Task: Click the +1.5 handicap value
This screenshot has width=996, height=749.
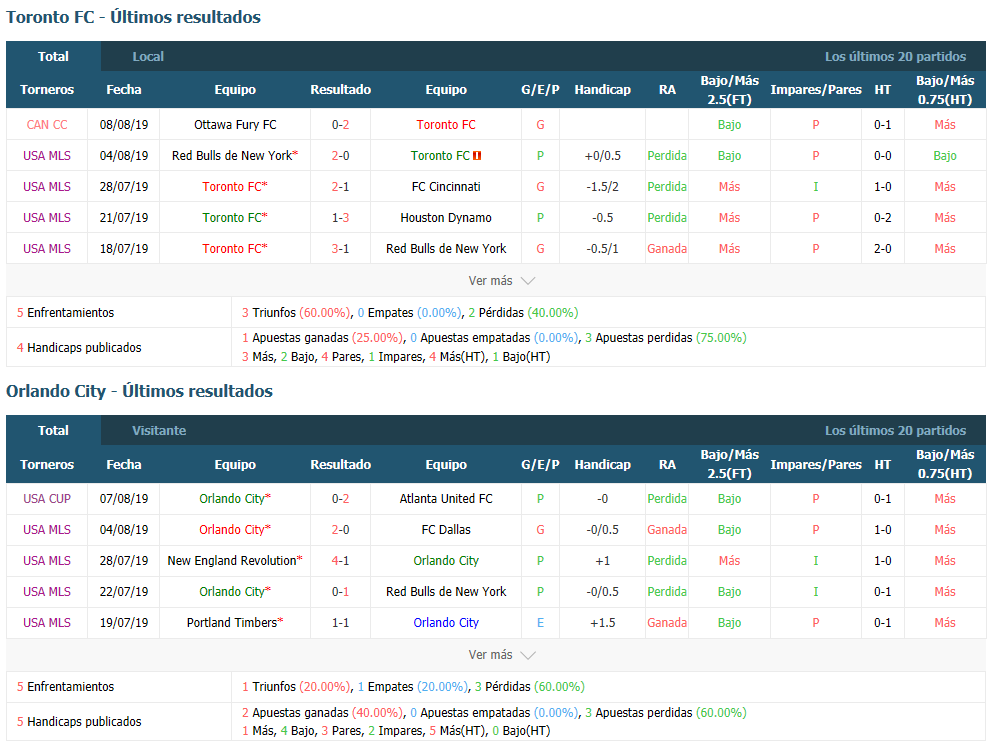Action: pyautogui.click(x=603, y=623)
